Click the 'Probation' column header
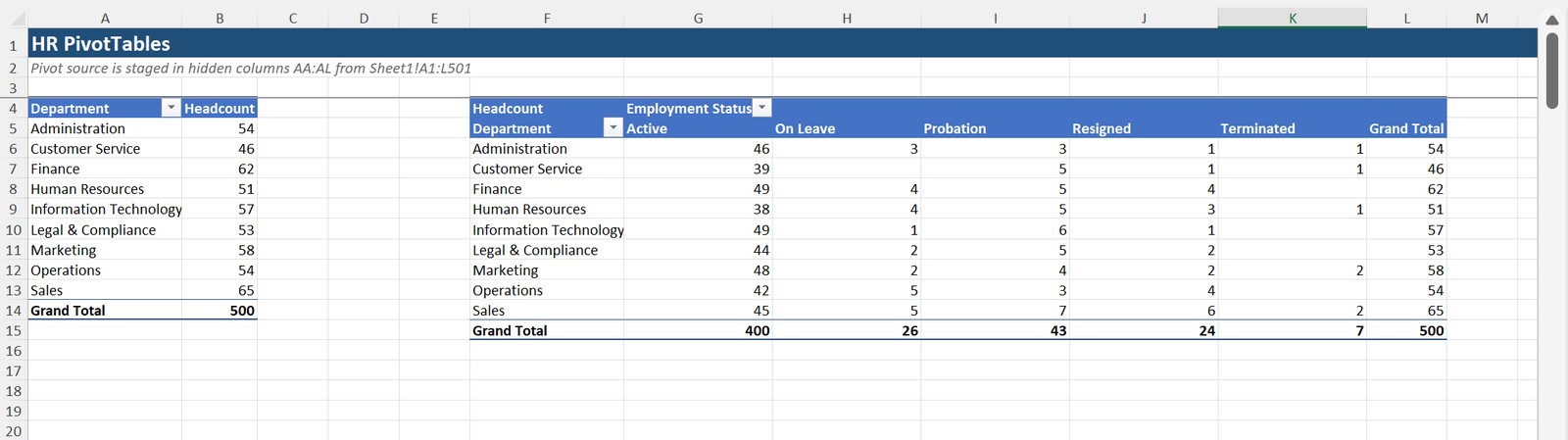This screenshot has height=440, width=1568. [x=995, y=128]
